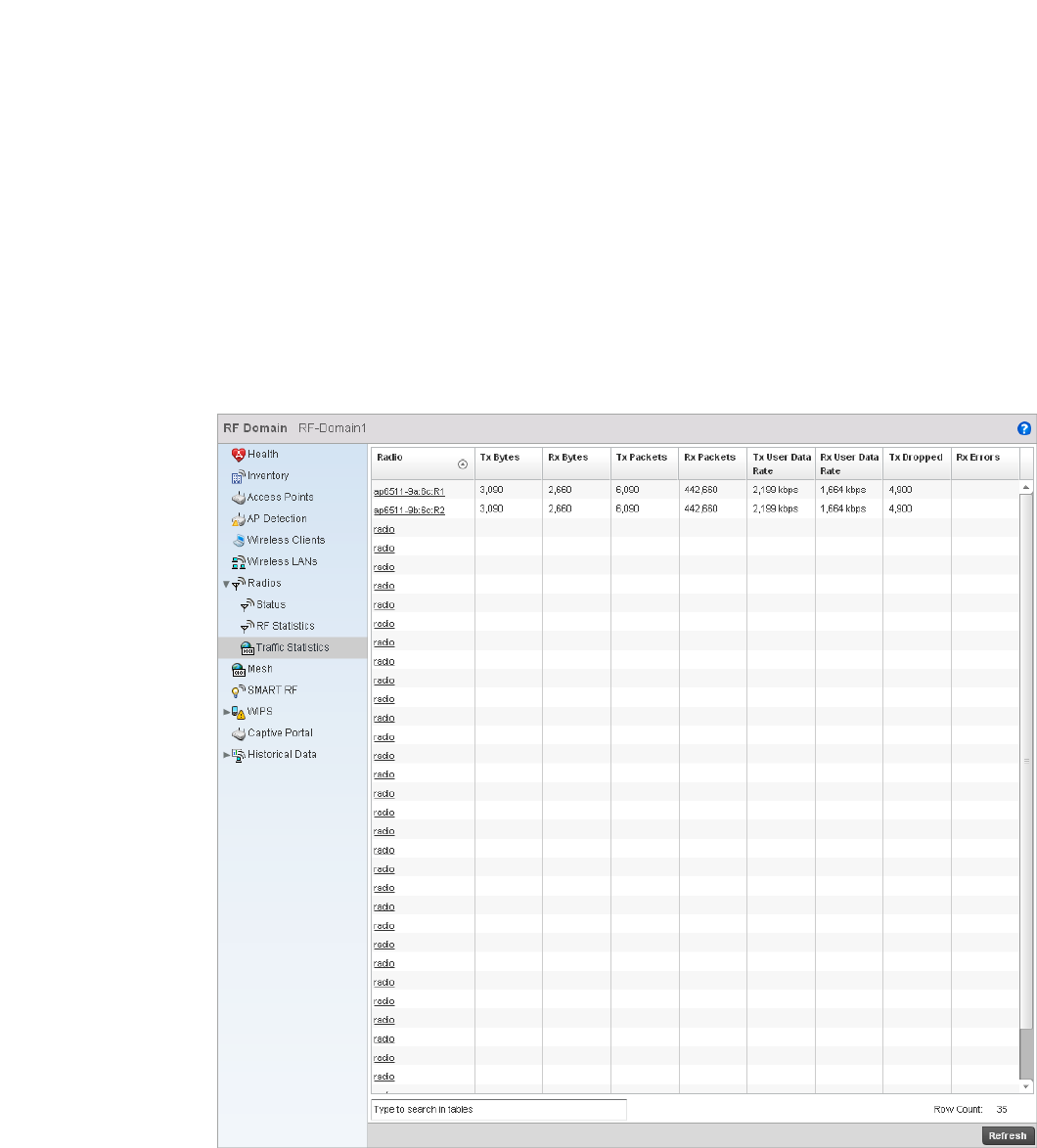The height and width of the screenshot is (1148, 1037).
Task: Open radio link ap6511-9b:6c:R2
Action: [409, 510]
